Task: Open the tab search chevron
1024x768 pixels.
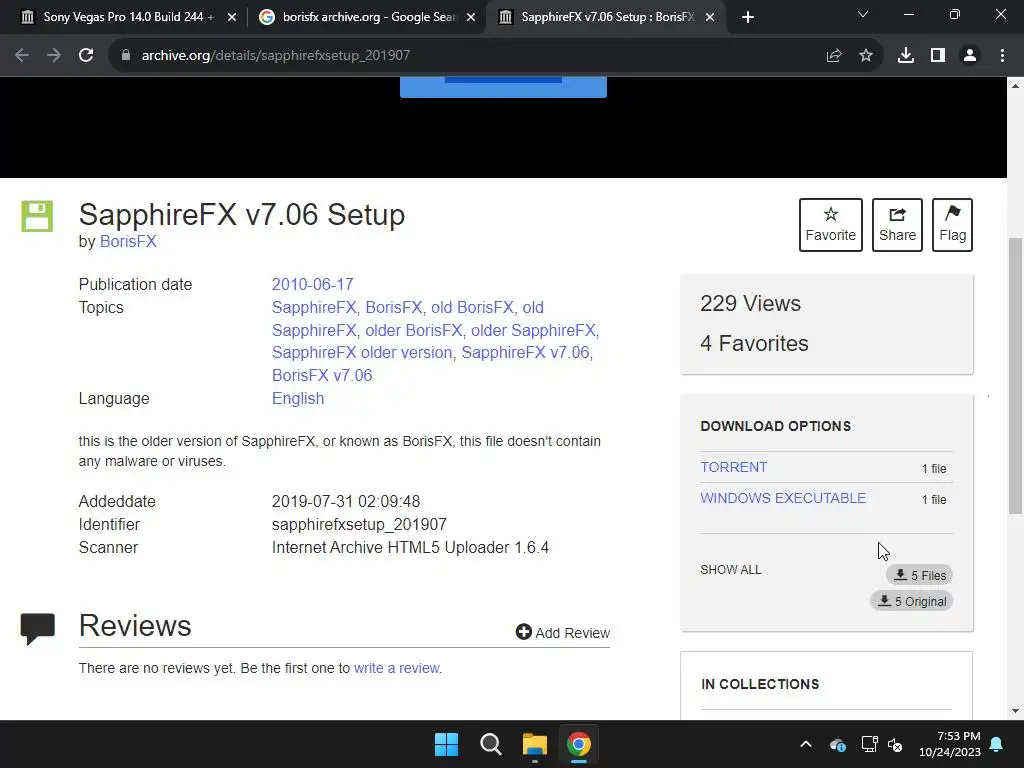Action: (863, 14)
